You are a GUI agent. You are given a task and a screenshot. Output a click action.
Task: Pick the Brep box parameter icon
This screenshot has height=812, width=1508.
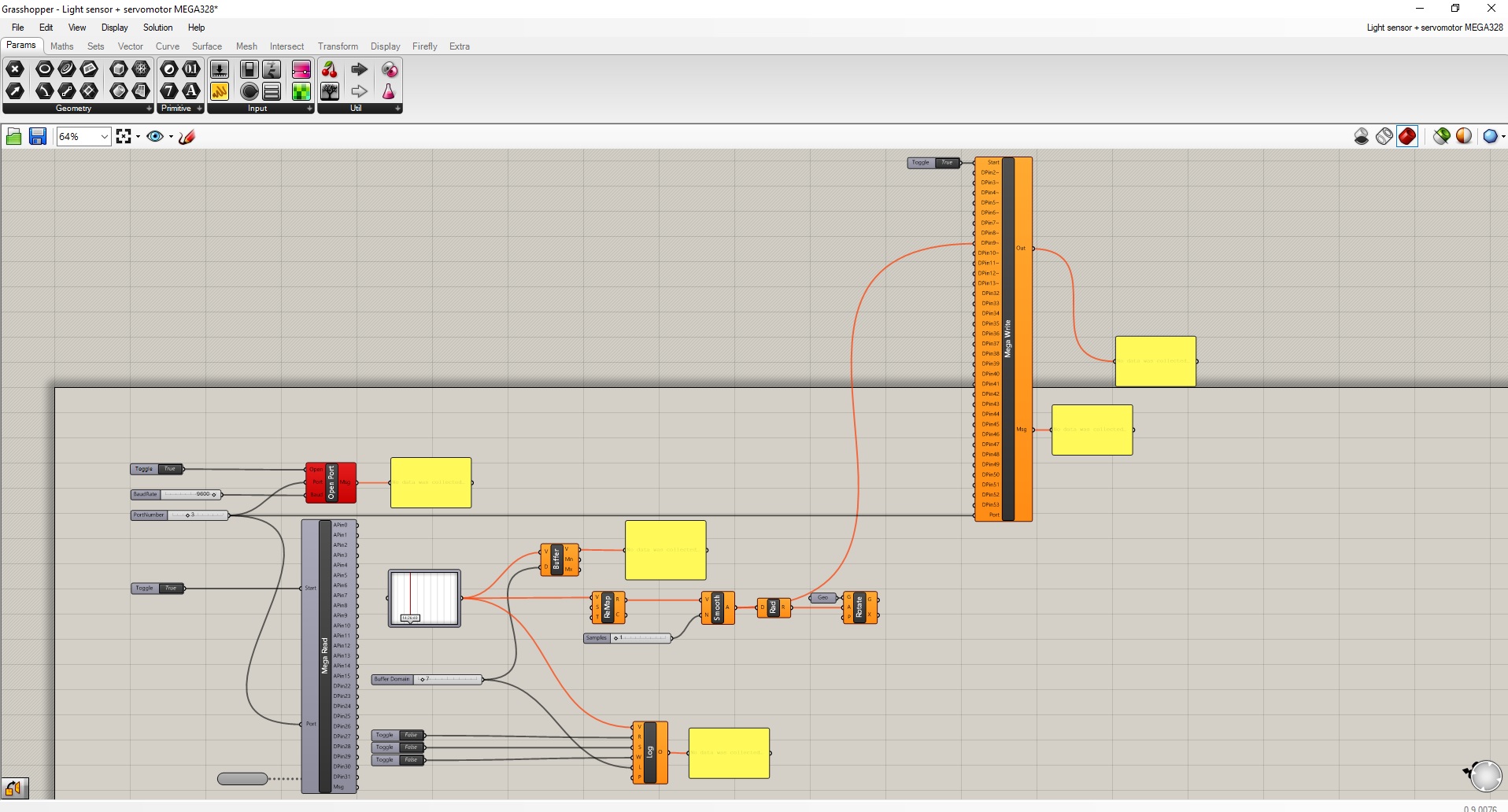click(119, 69)
